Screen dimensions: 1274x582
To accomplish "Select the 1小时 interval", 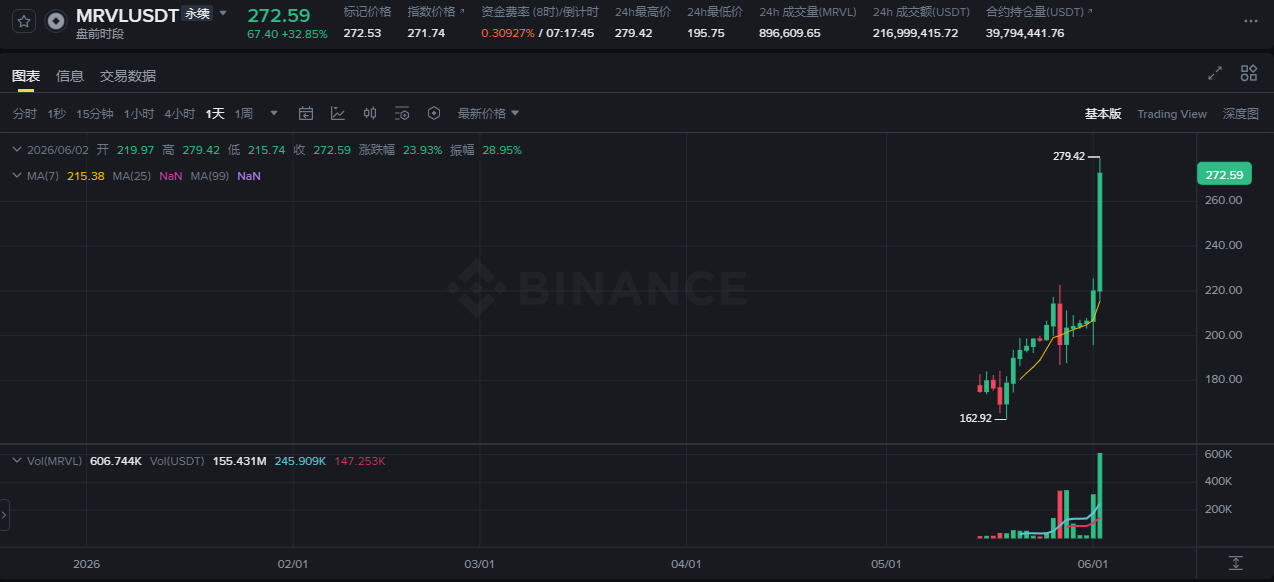I will tap(139, 114).
